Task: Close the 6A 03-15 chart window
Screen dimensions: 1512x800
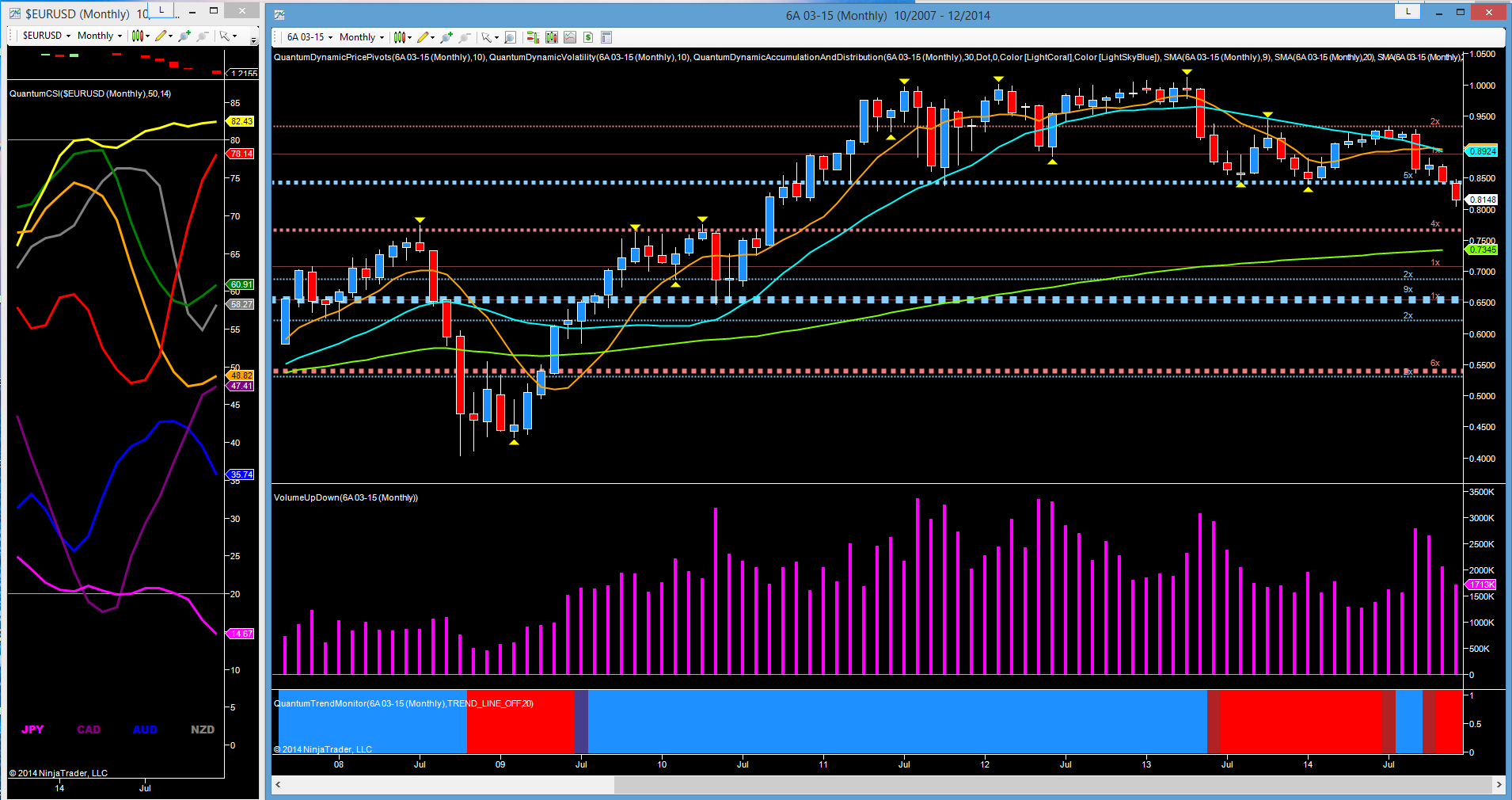Action: (1489, 12)
